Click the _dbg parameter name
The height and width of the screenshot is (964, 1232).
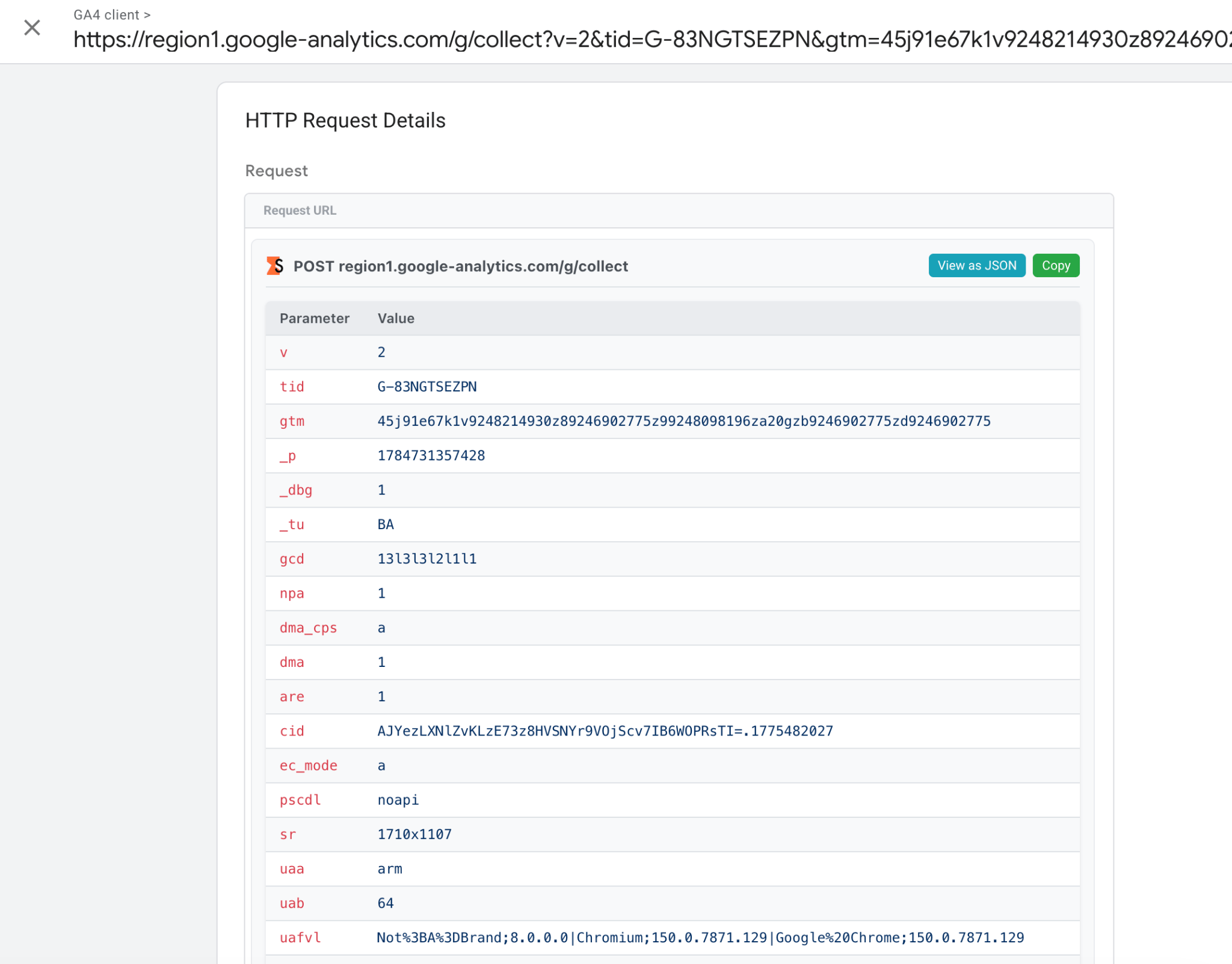tap(295, 490)
